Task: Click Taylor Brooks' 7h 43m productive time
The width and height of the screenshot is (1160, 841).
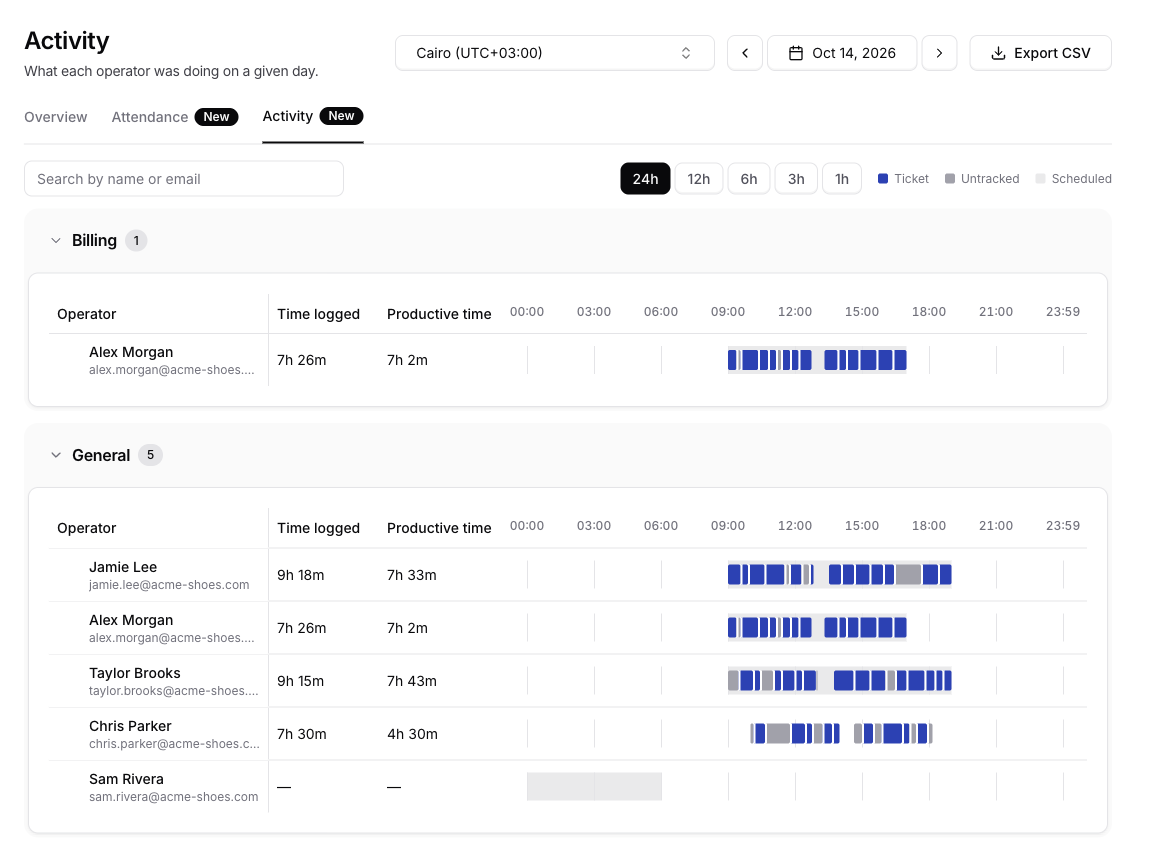Action: (x=412, y=681)
